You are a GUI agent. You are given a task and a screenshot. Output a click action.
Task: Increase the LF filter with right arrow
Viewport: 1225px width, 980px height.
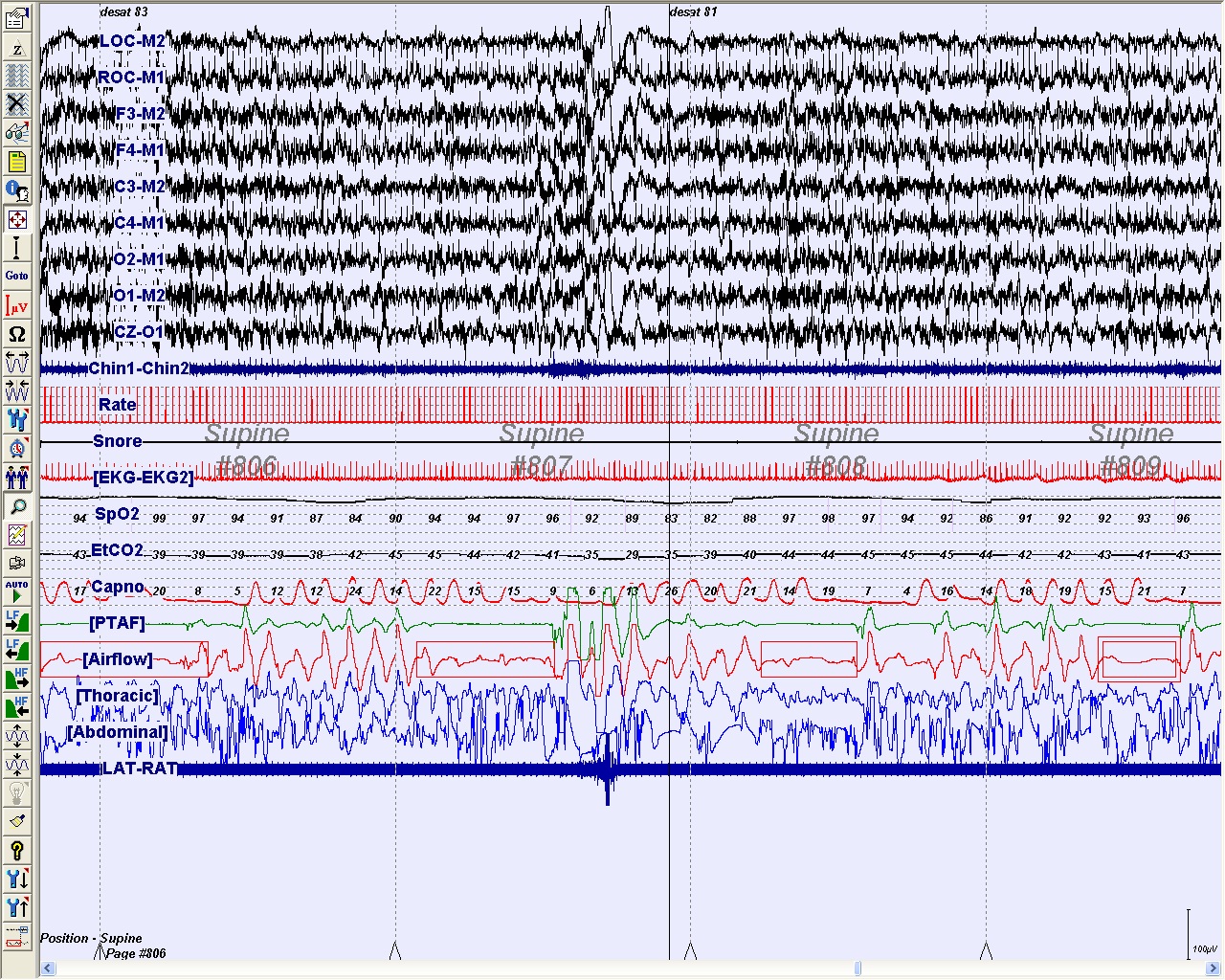coord(16,621)
